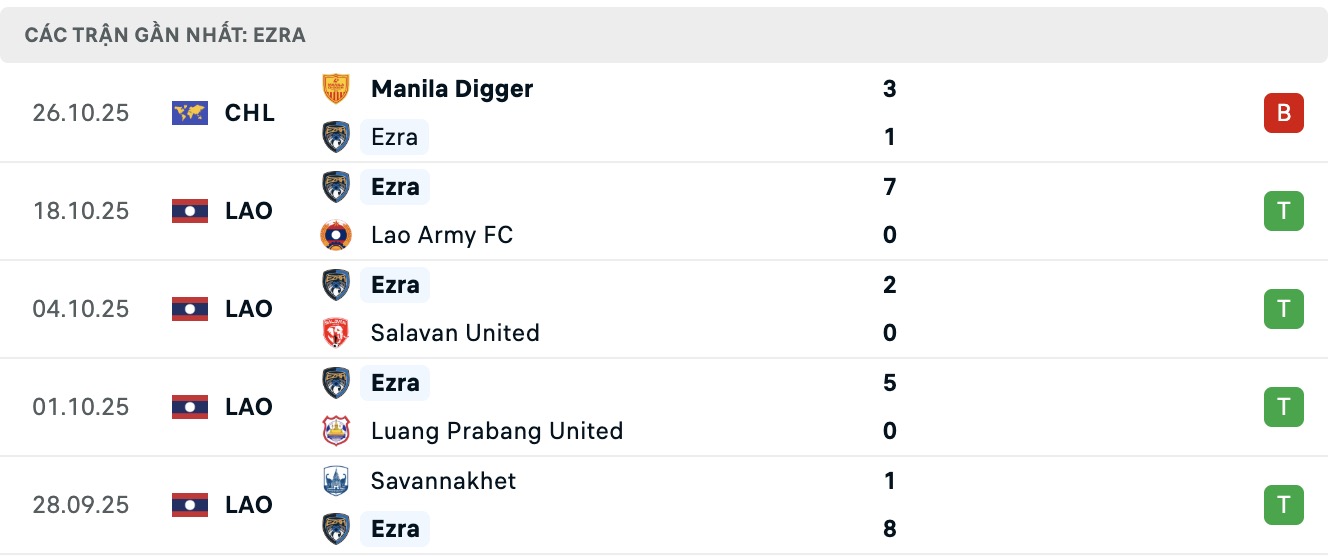Click the Laos flag beside 28.09.25

point(190,505)
